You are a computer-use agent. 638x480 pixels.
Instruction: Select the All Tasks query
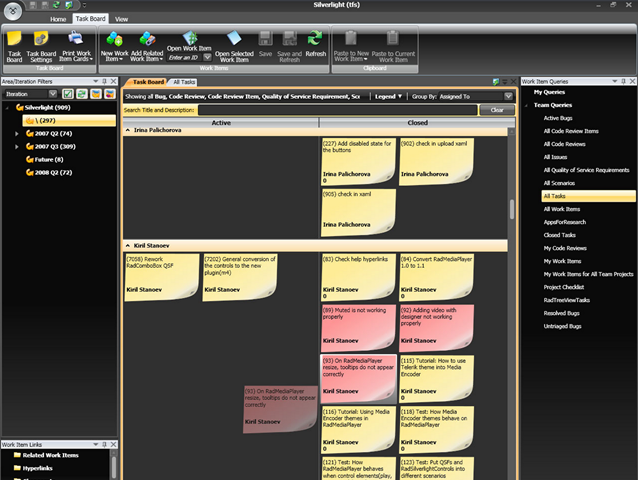[588, 196]
